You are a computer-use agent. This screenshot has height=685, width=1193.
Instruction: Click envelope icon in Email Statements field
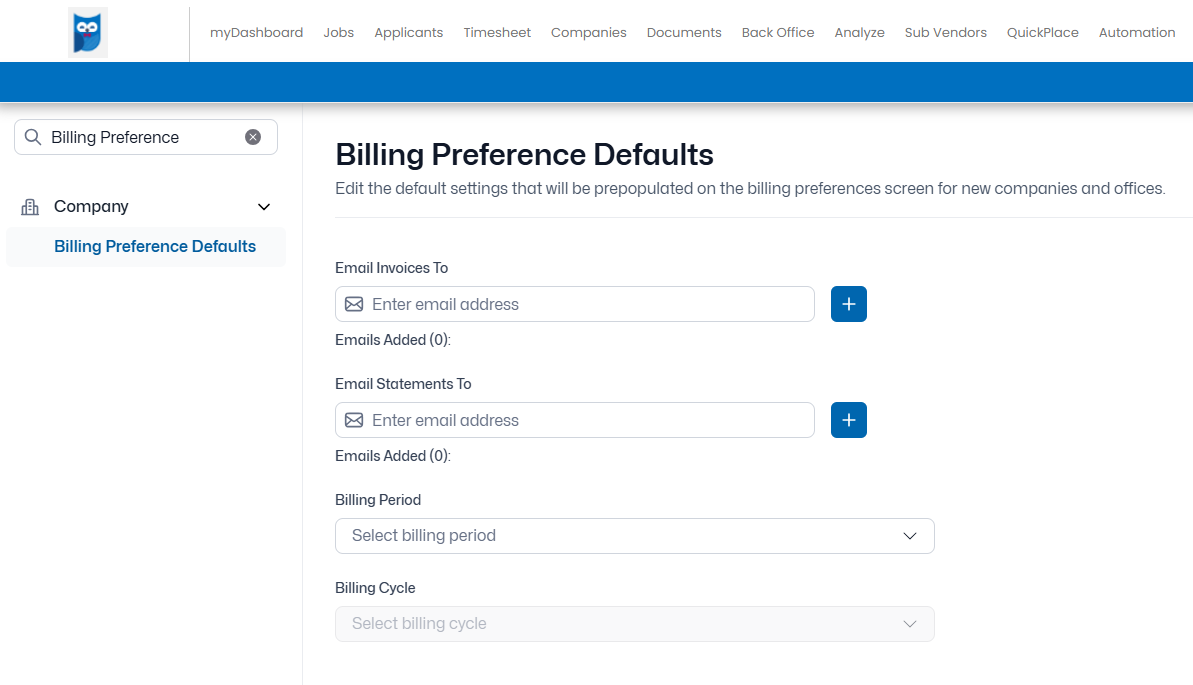click(x=354, y=420)
